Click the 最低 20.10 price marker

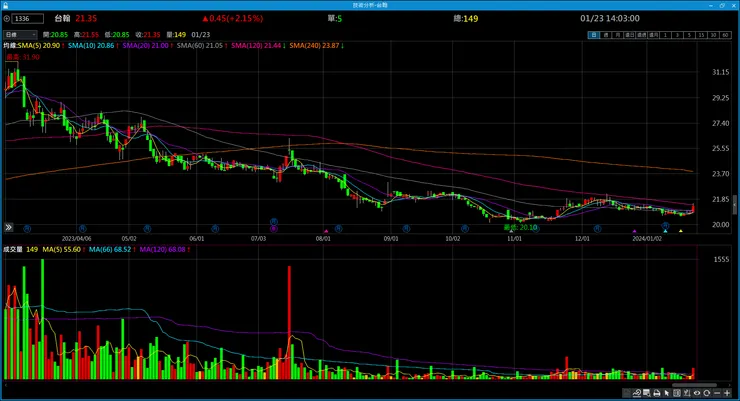pyautogui.click(x=521, y=227)
